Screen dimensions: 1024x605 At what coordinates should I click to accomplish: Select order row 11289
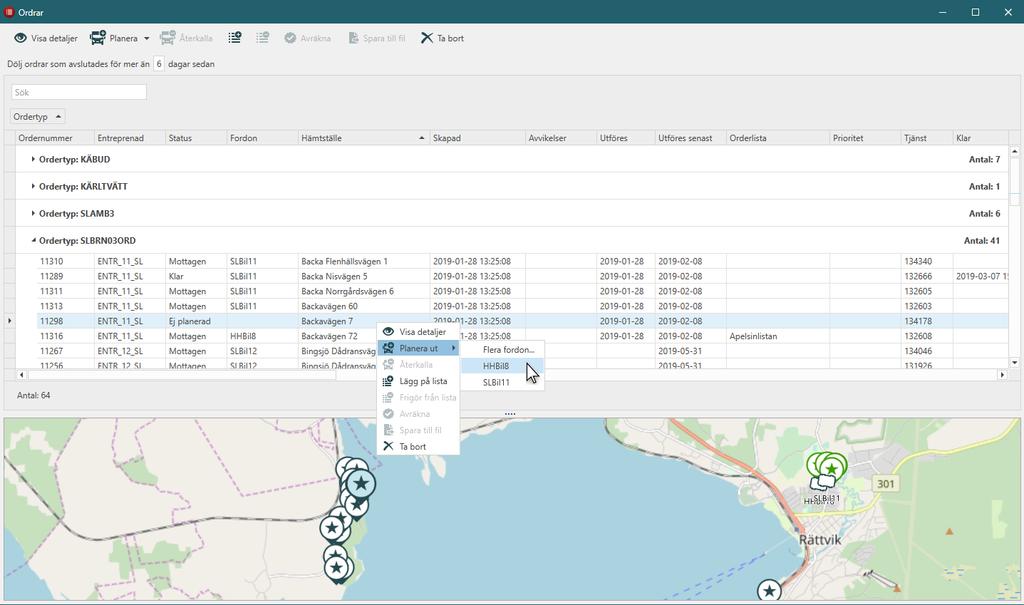click(522, 276)
